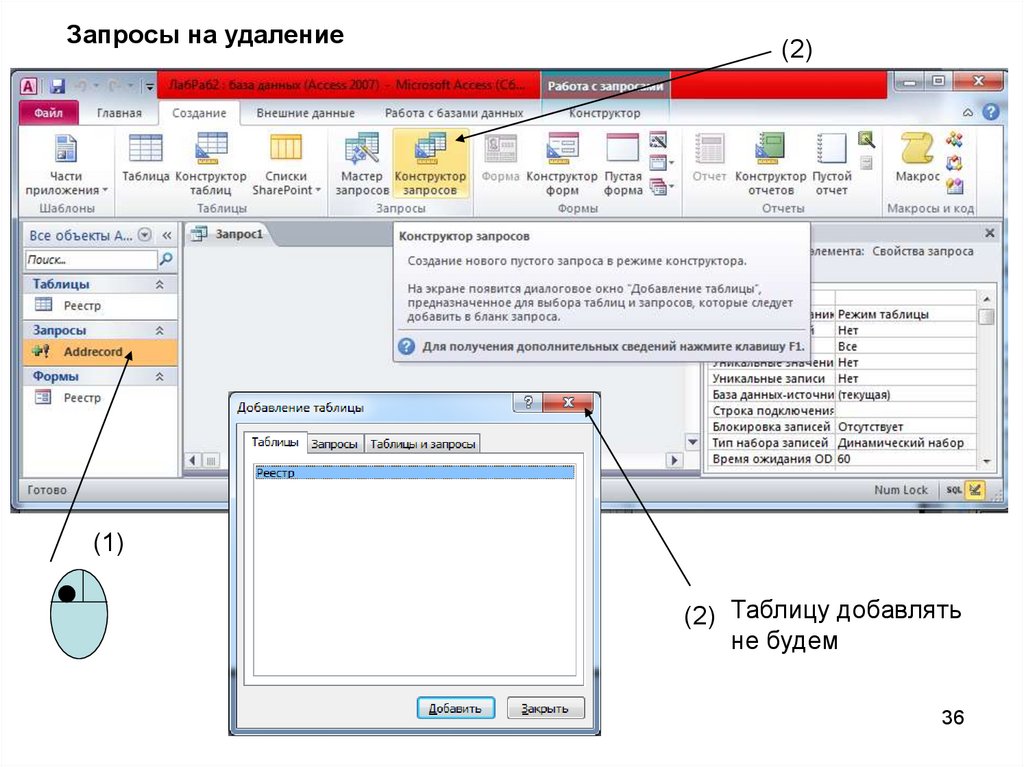
Task: Open Access help question mark icon
Action: (x=991, y=112)
